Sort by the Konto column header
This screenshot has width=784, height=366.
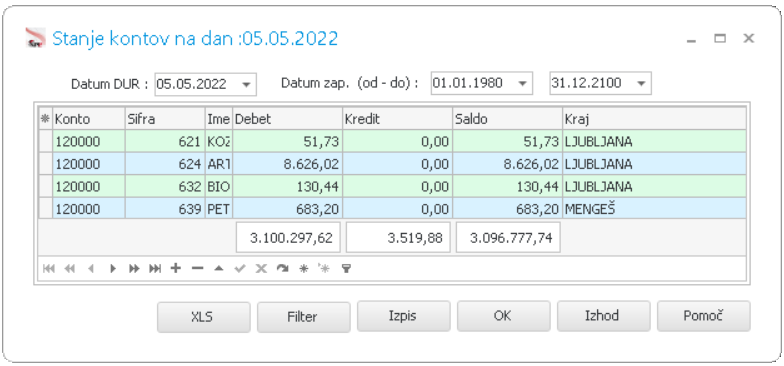pos(88,119)
